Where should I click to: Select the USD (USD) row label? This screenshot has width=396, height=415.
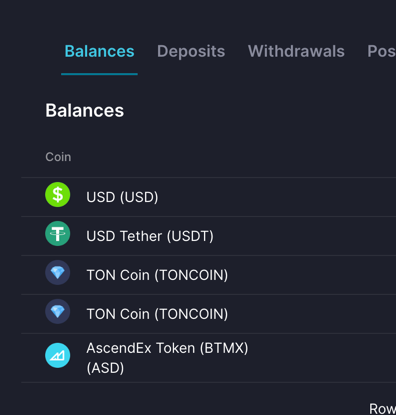(x=122, y=197)
